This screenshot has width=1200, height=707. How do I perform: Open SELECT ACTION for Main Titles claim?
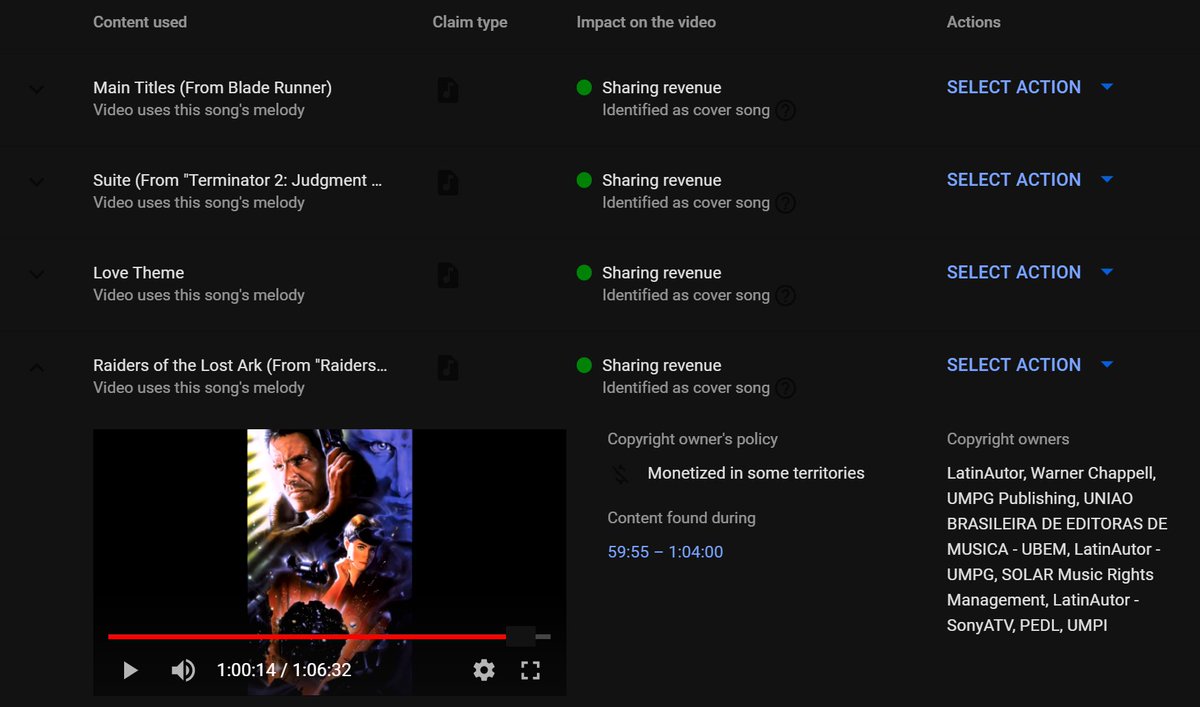1014,87
